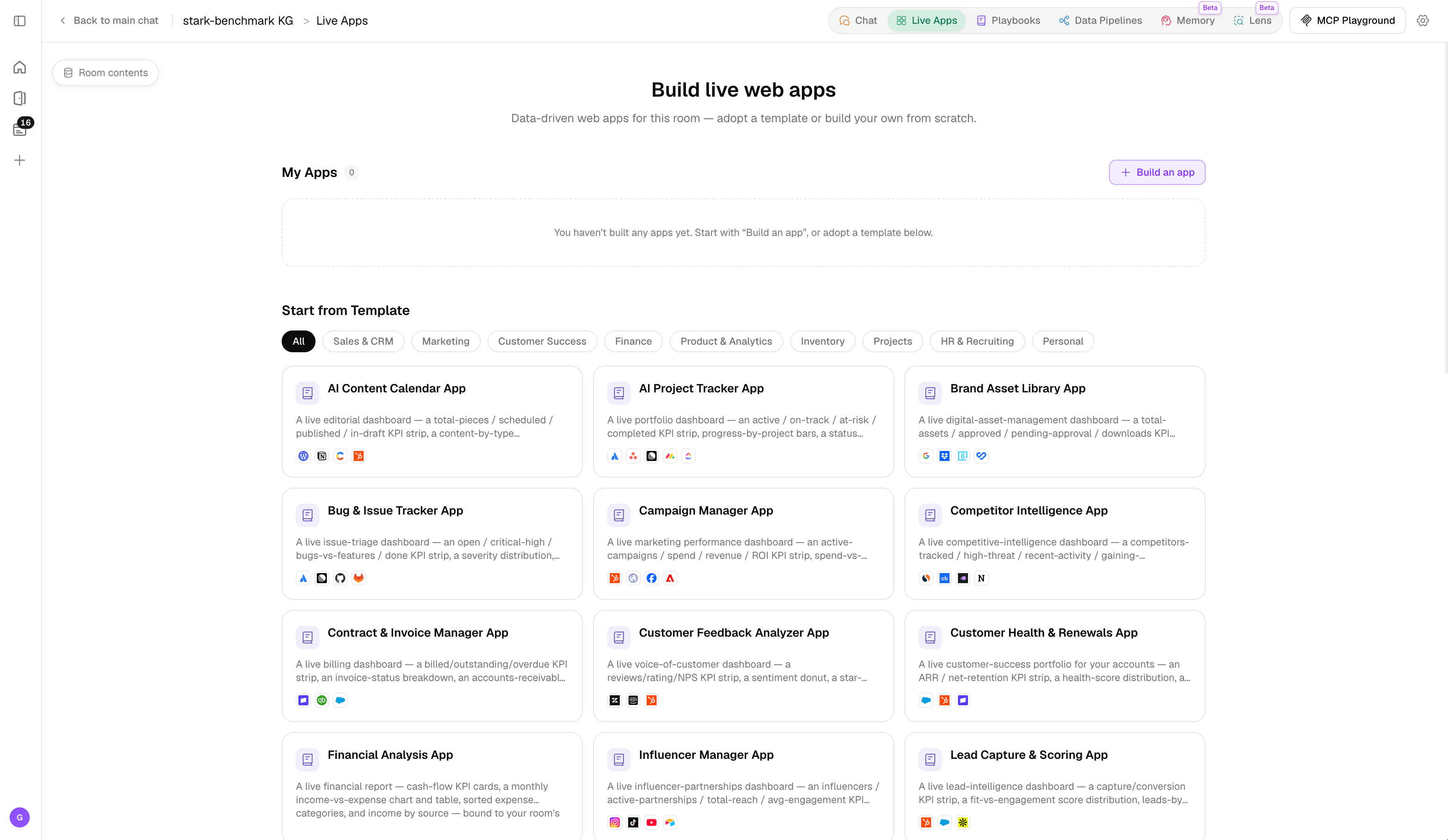Click Google icon in Brand Asset Library card
Viewport: 1448px width, 840px height.
(926, 456)
